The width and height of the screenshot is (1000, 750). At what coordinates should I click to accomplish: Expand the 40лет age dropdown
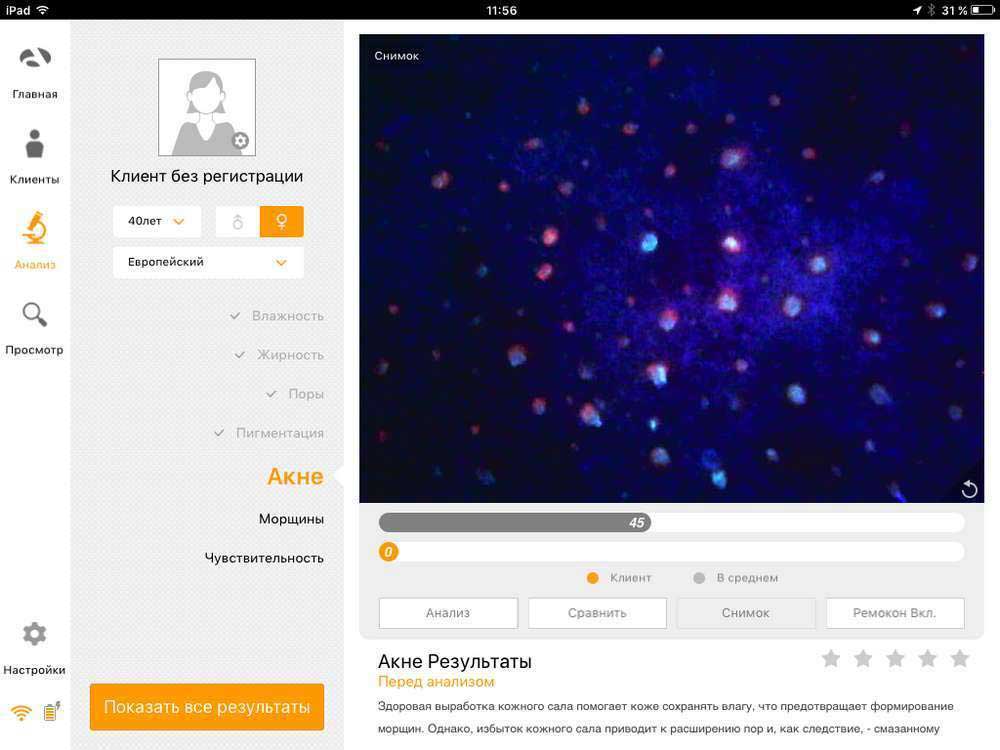pos(157,222)
